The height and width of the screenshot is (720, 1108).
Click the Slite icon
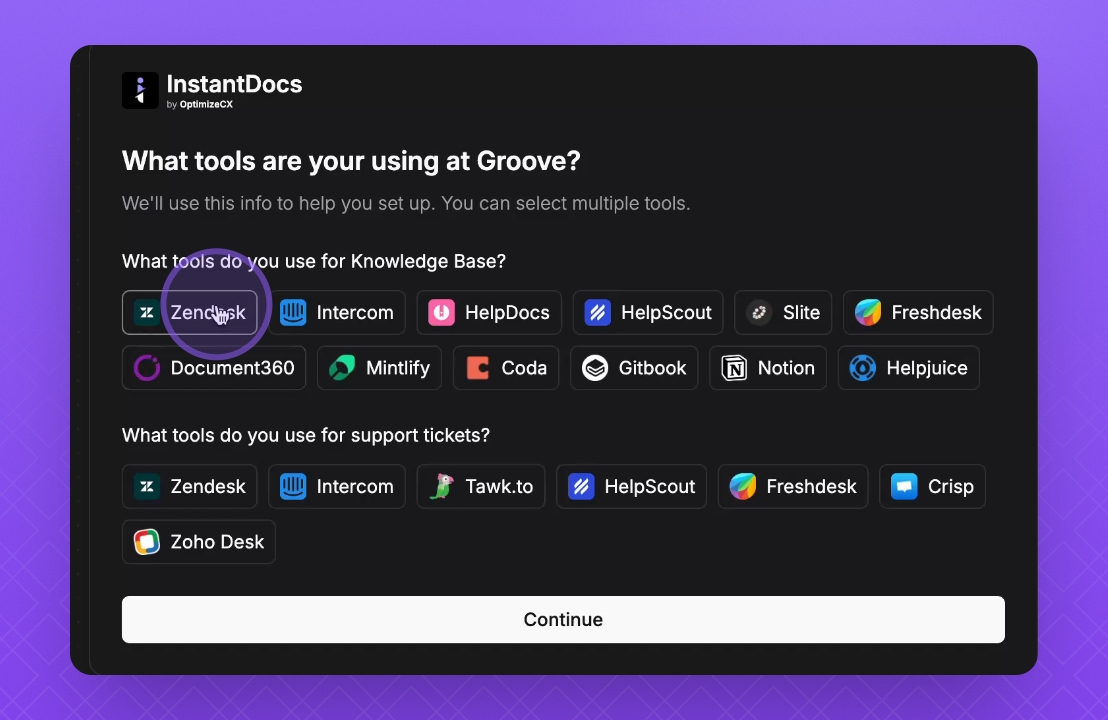tap(759, 312)
